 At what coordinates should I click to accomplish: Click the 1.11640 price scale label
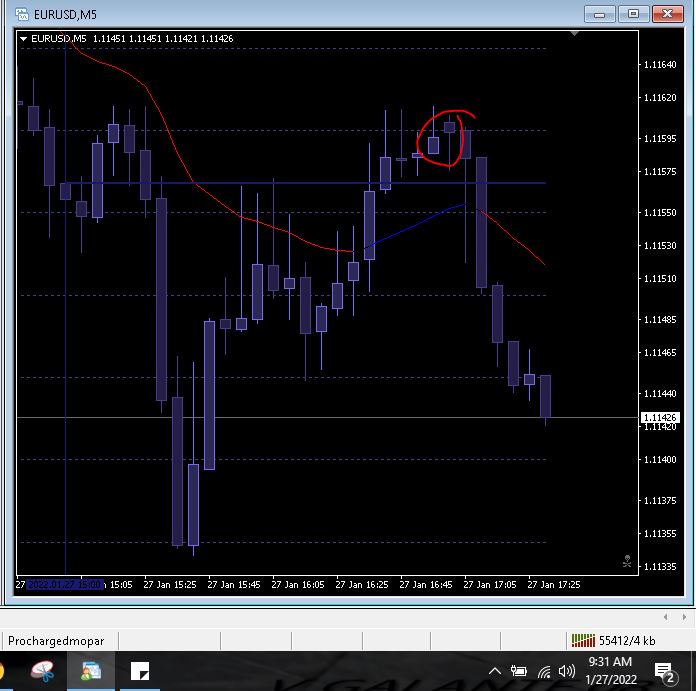[660, 65]
